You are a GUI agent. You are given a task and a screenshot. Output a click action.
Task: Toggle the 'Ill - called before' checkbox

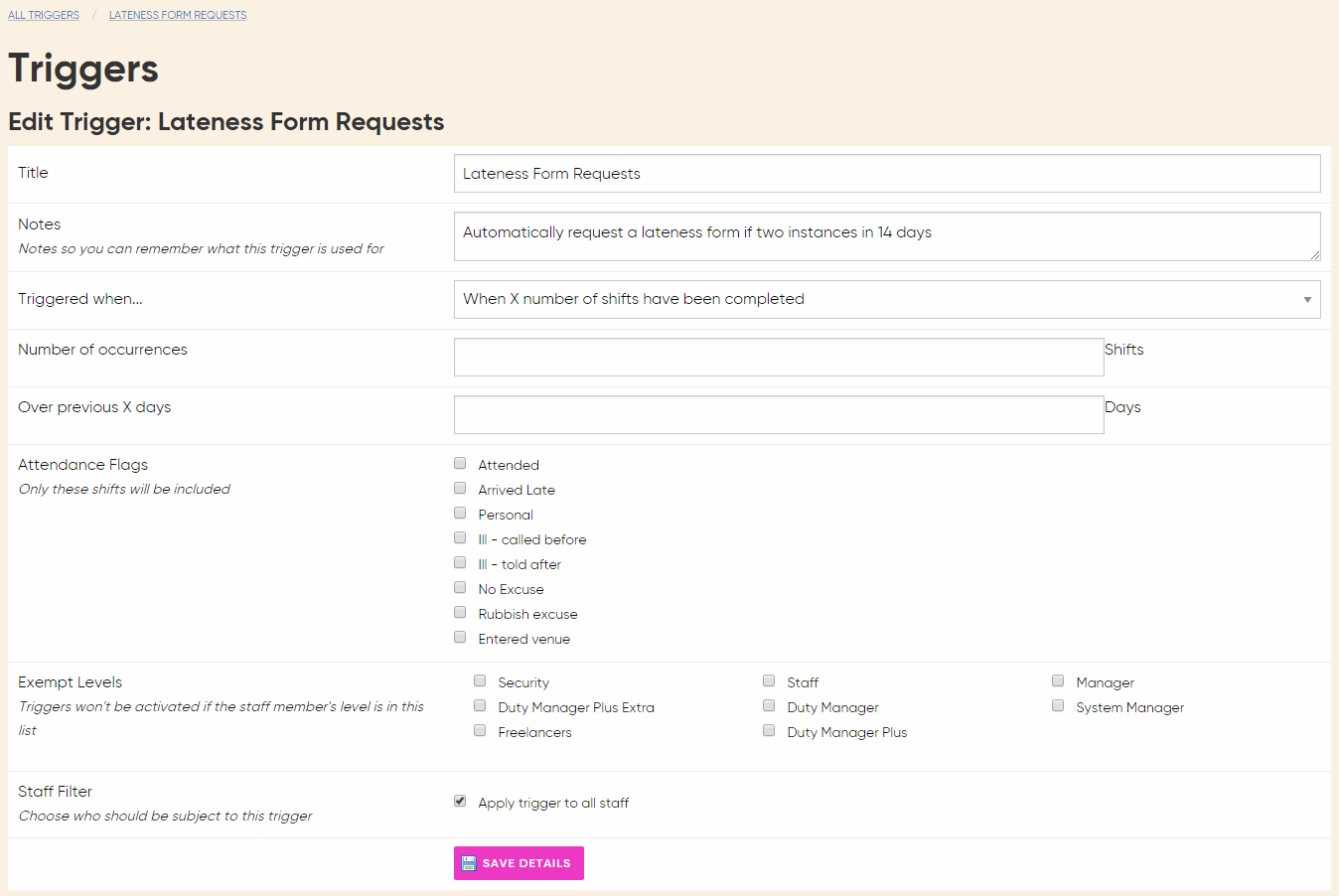coord(460,538)
